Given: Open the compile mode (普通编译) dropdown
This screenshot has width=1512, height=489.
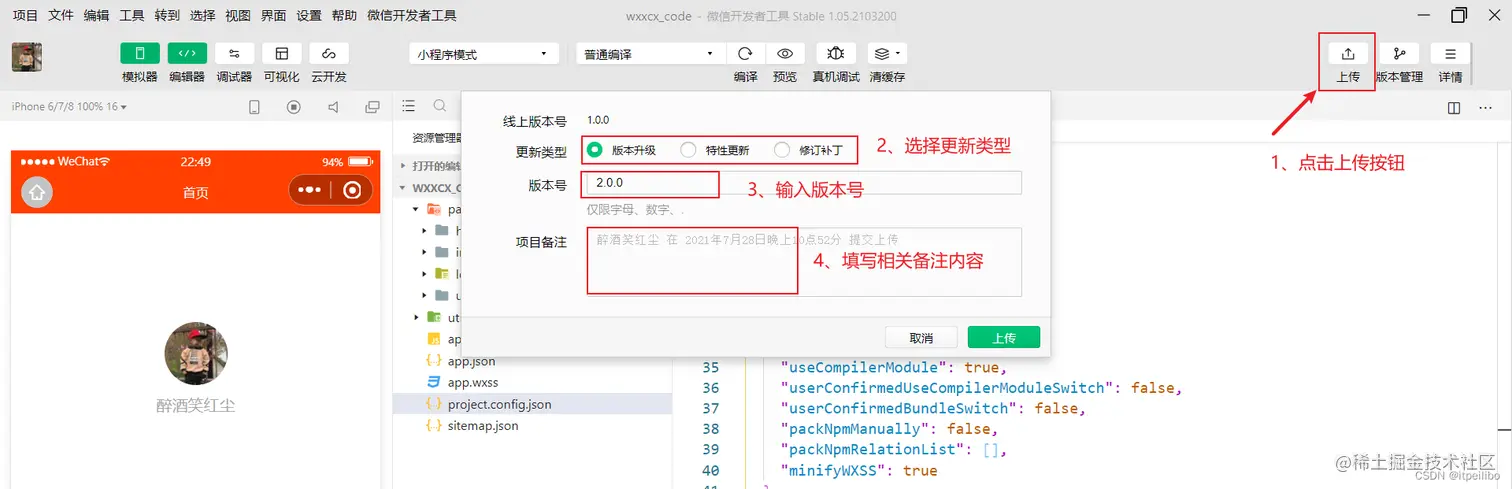Looking at the screenshot, I should [x=650, y=54].
